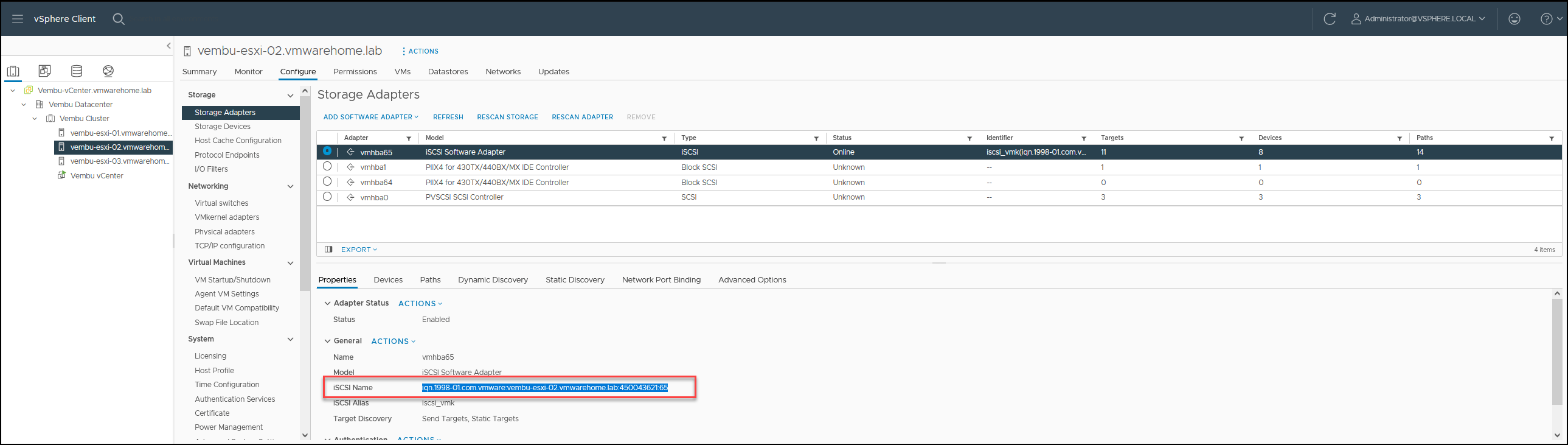Open the column chooser icon beside Export

tap(328, 250)
